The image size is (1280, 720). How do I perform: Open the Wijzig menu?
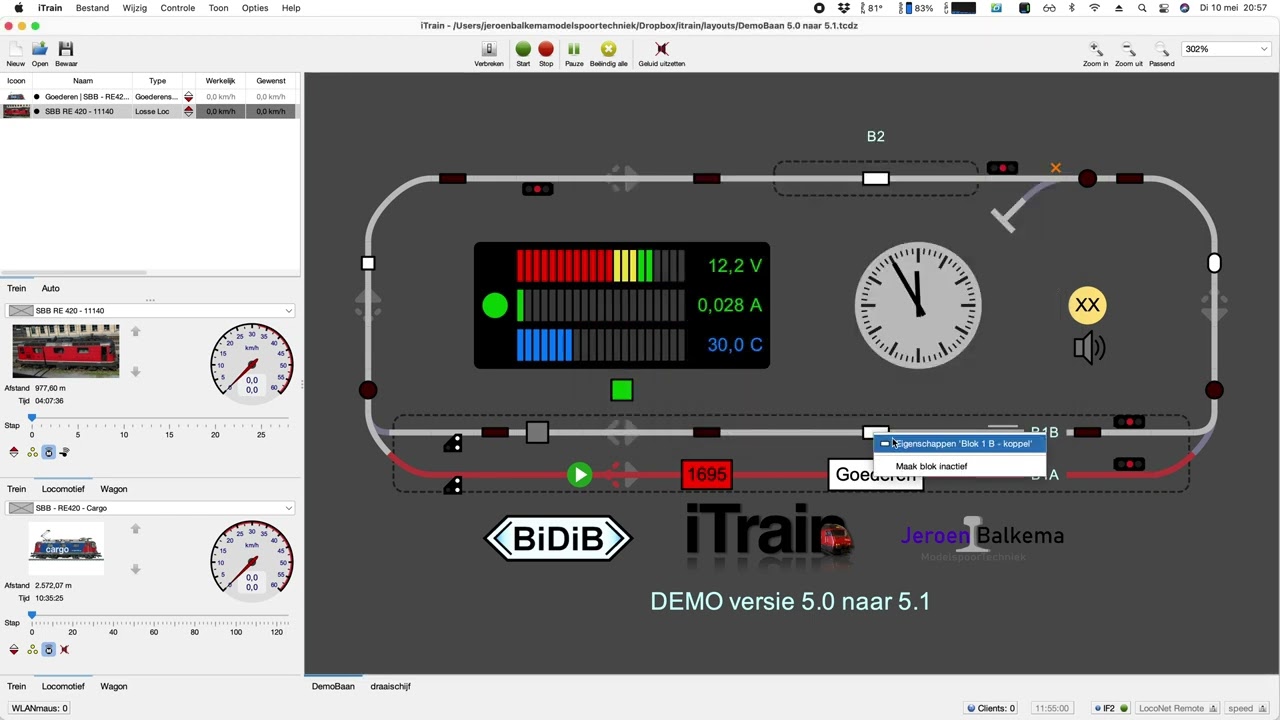point(134,8)
